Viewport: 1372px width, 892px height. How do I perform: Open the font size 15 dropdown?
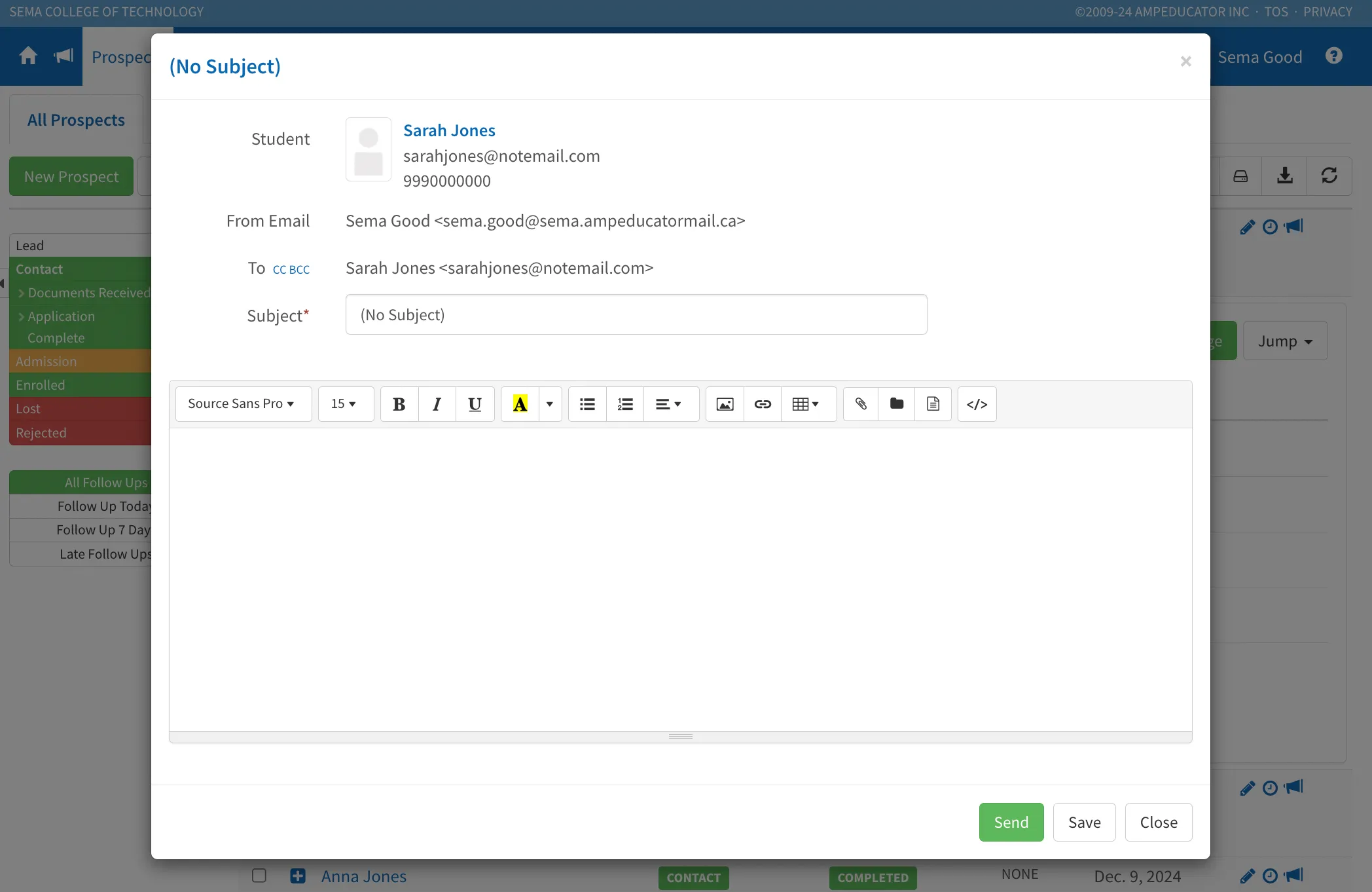click(346, 404)
